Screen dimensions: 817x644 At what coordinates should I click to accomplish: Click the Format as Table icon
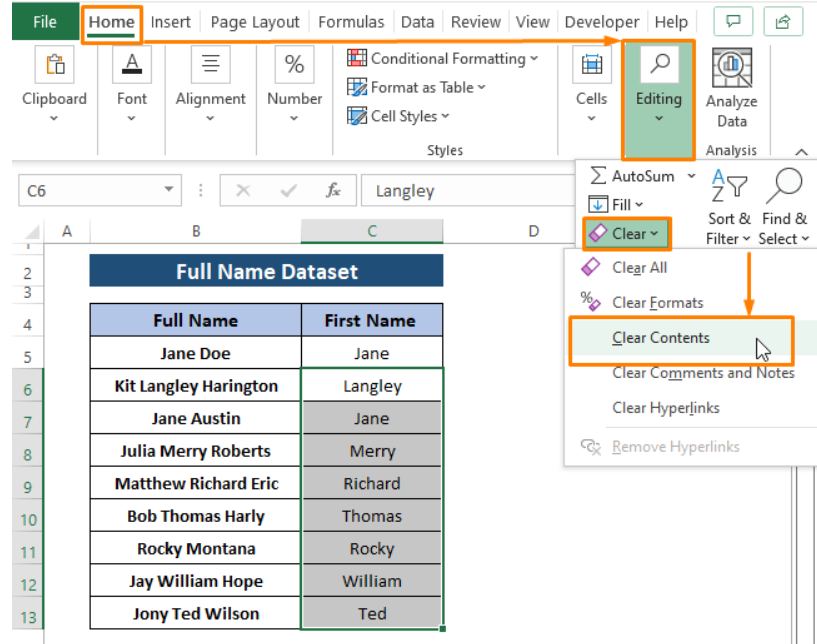coord(357,87)
